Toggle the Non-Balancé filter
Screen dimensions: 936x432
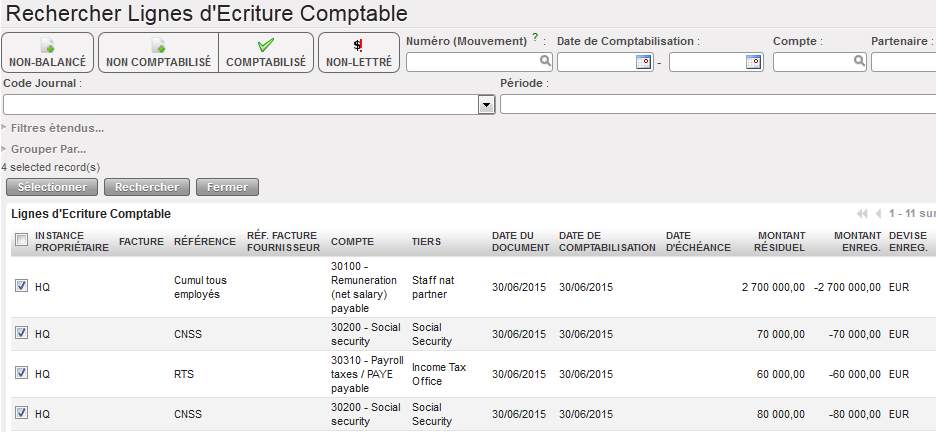pos(48,52)
